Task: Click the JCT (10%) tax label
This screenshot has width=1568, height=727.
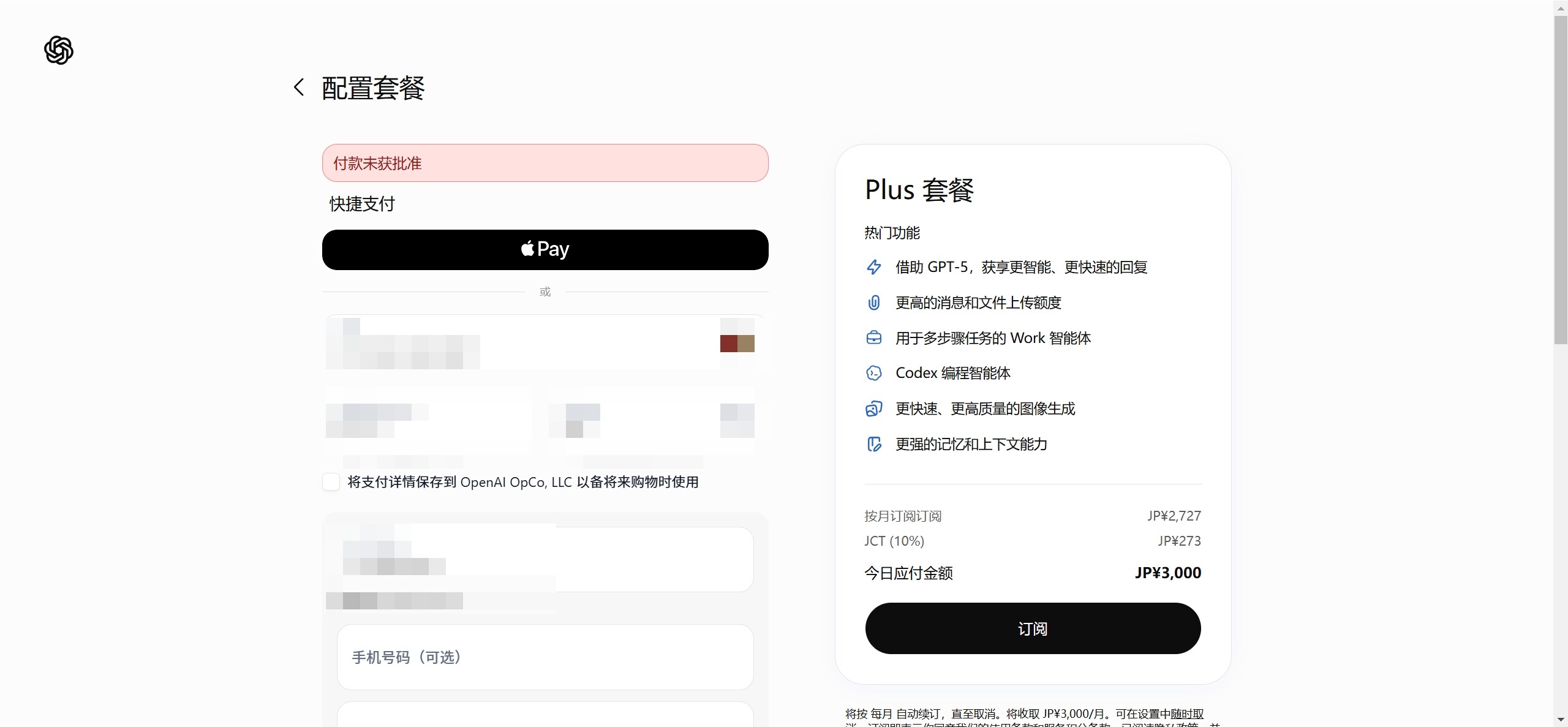Action: point(894,541)
